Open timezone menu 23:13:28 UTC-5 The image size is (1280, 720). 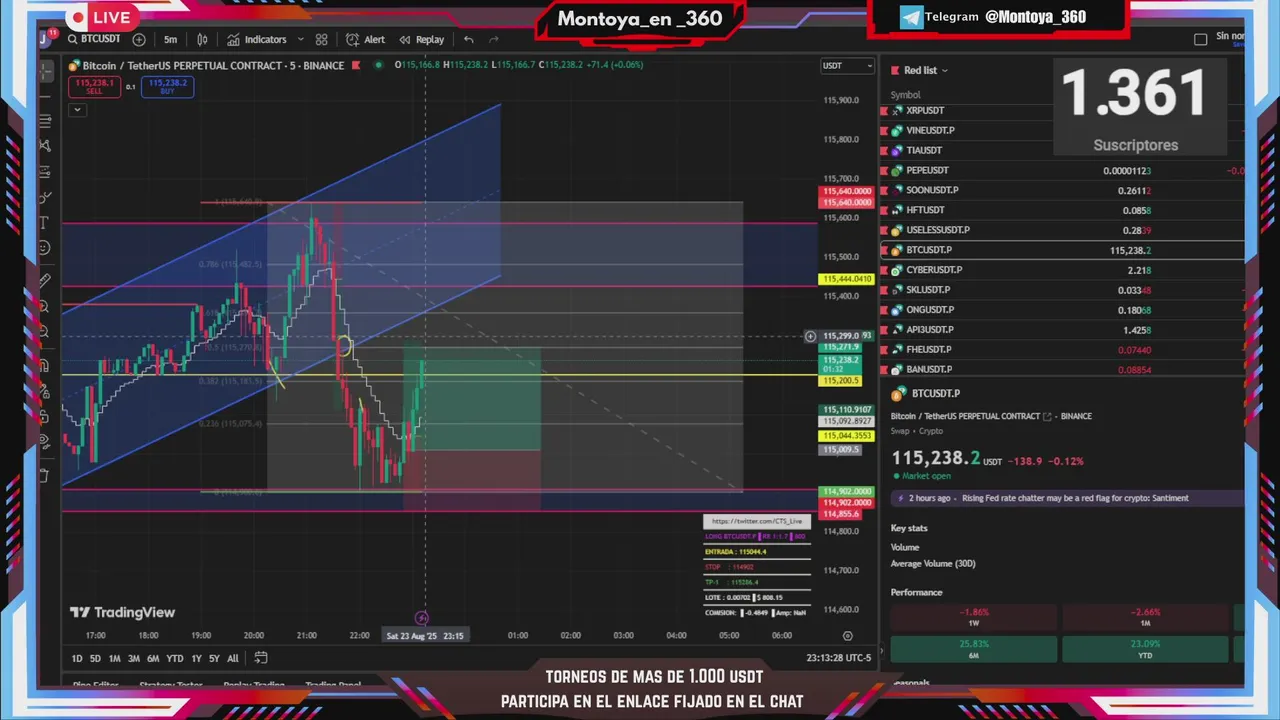coord(839,658)
